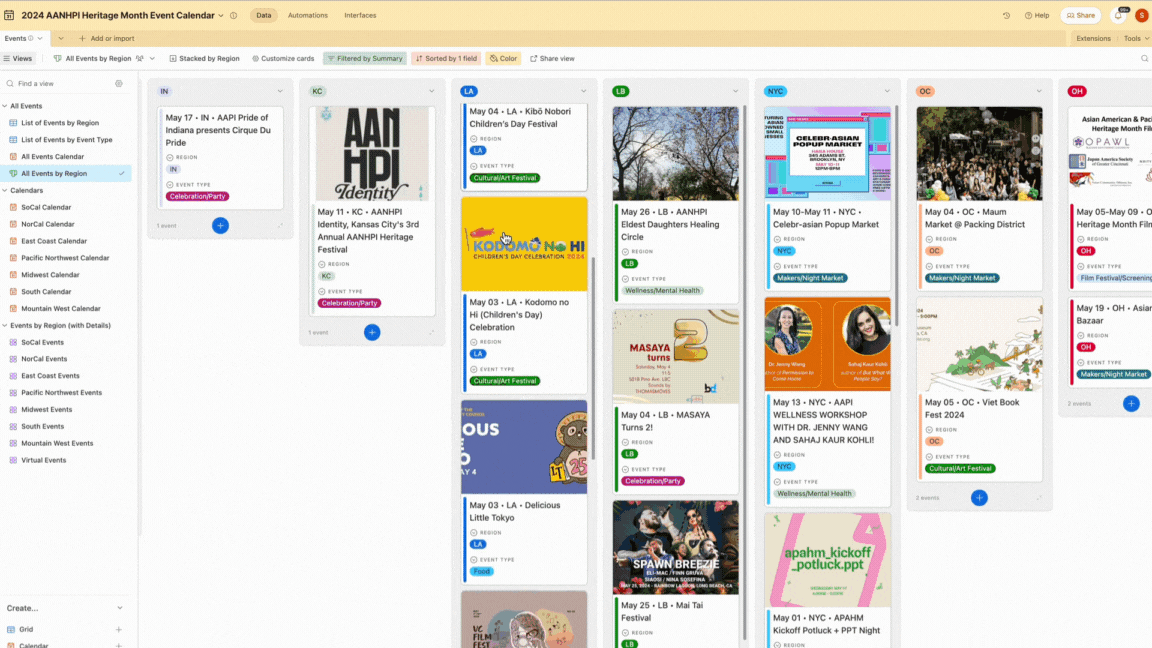Add a new Grid view plus

119,630
